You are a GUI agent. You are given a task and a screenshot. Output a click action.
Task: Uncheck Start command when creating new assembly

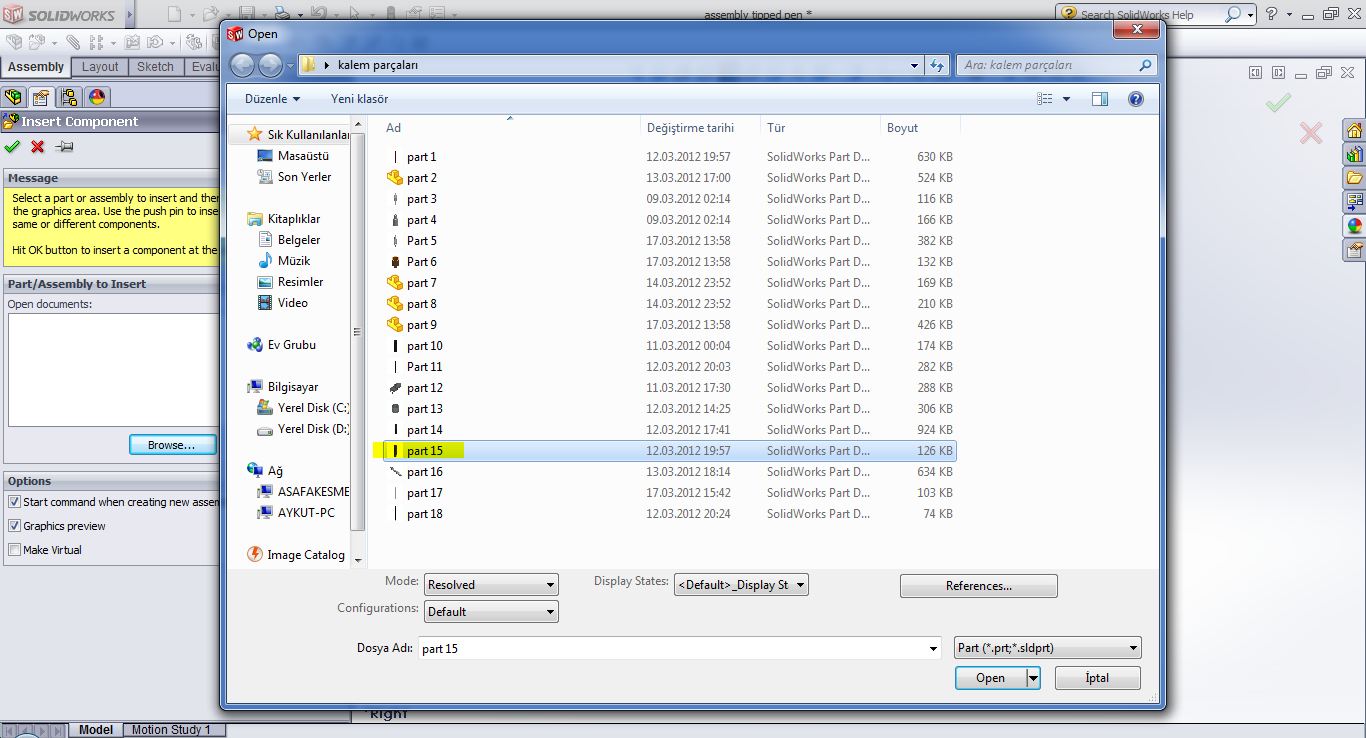tap(14, 502)
